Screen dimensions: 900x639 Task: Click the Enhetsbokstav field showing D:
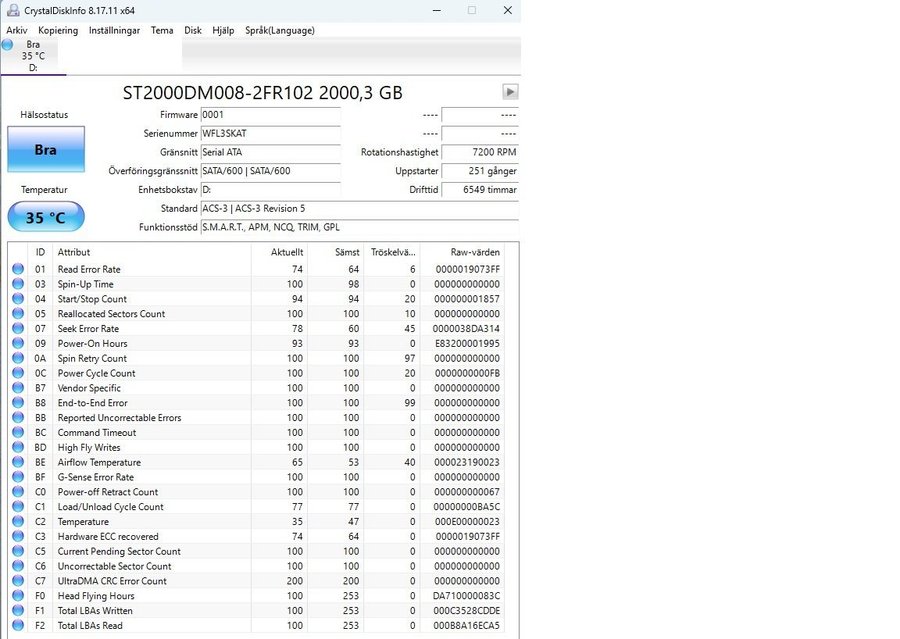point(270,189)
